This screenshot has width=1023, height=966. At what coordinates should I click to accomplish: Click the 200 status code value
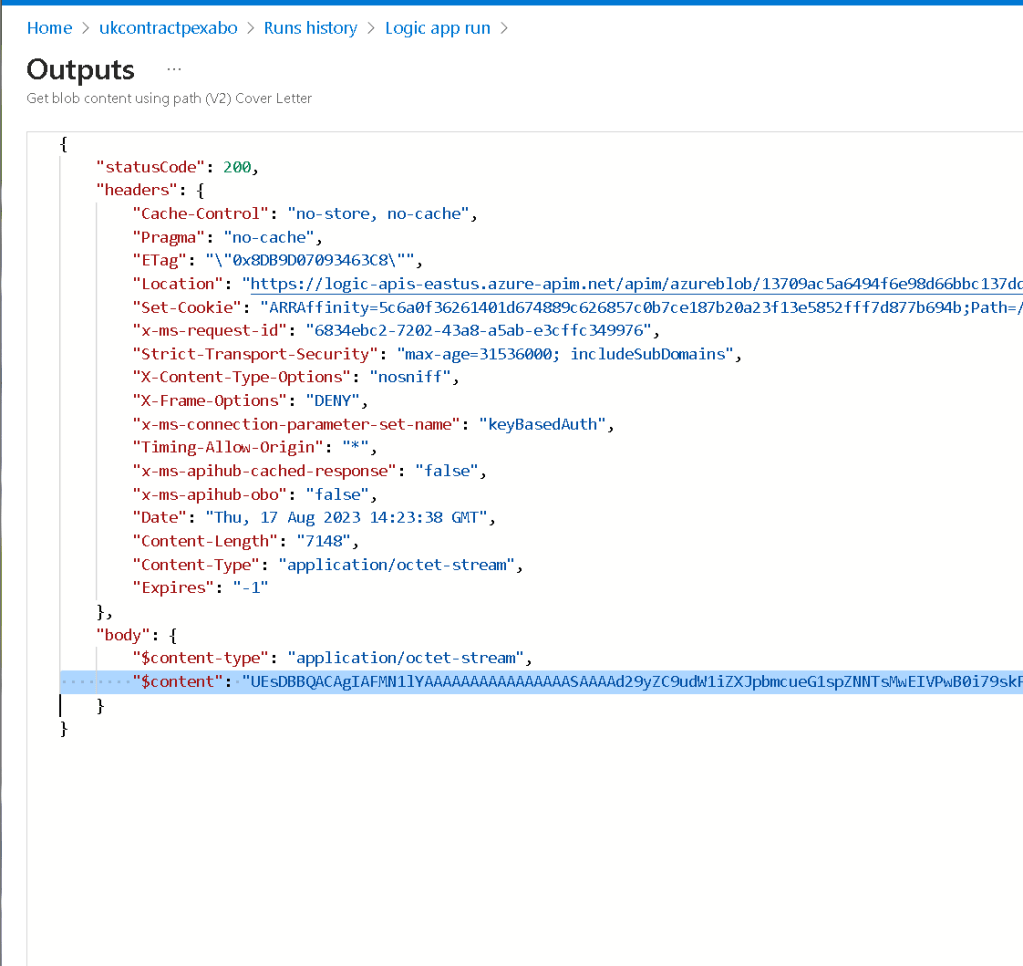[x=237, y=167]
